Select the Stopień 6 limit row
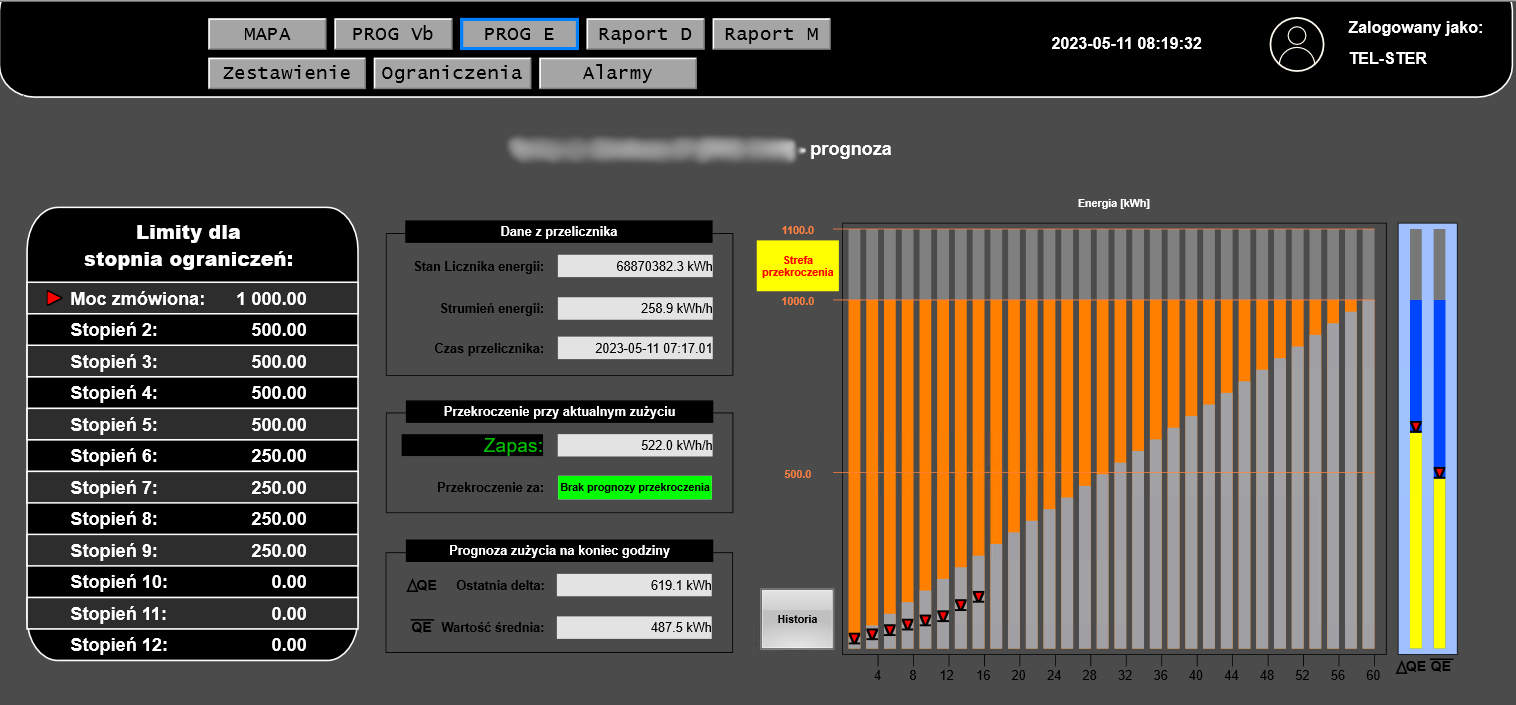 [192, 456]
